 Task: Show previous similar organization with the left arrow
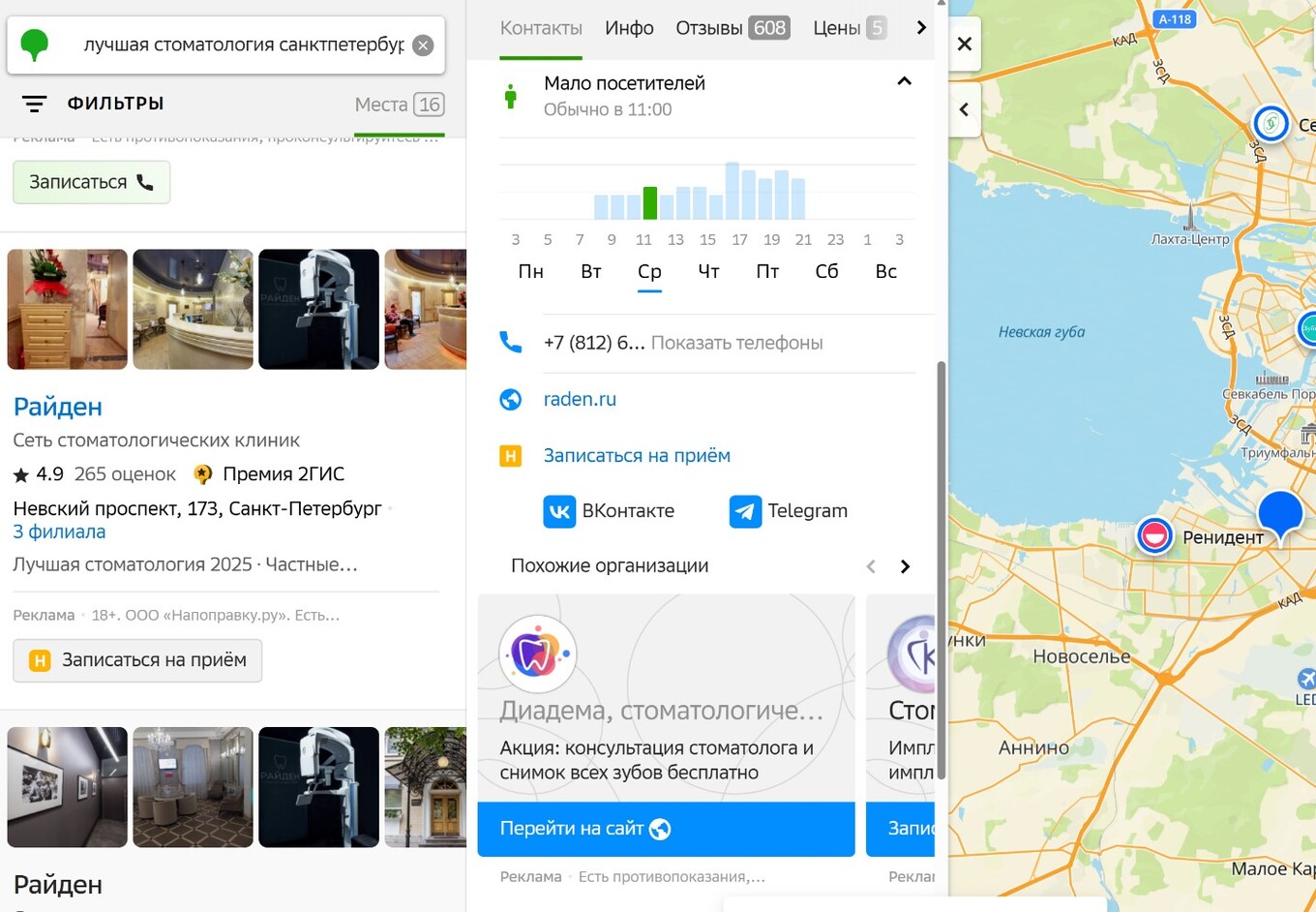871,566
